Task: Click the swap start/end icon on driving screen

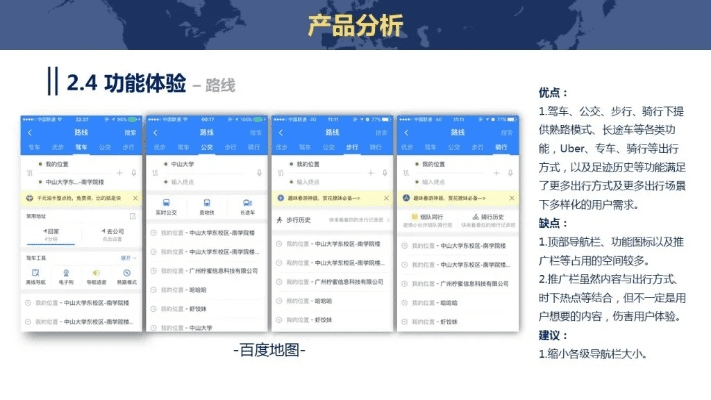Action: [x=30, y=173]
